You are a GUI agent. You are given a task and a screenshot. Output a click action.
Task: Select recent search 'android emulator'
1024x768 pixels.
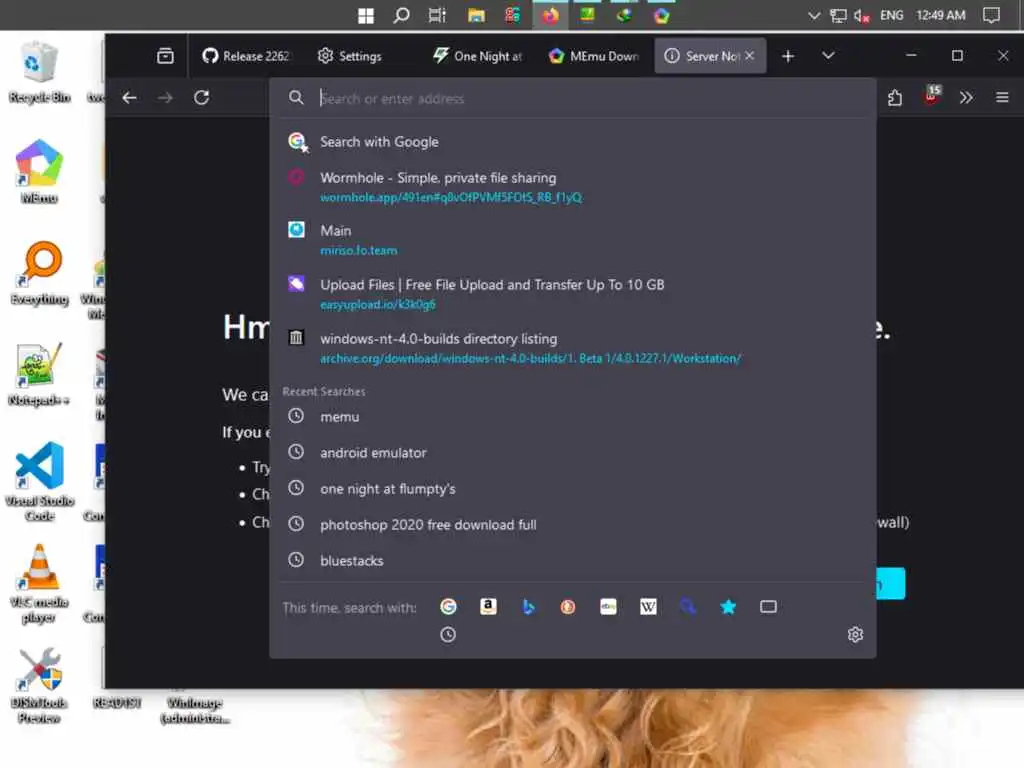click(573, 453)
